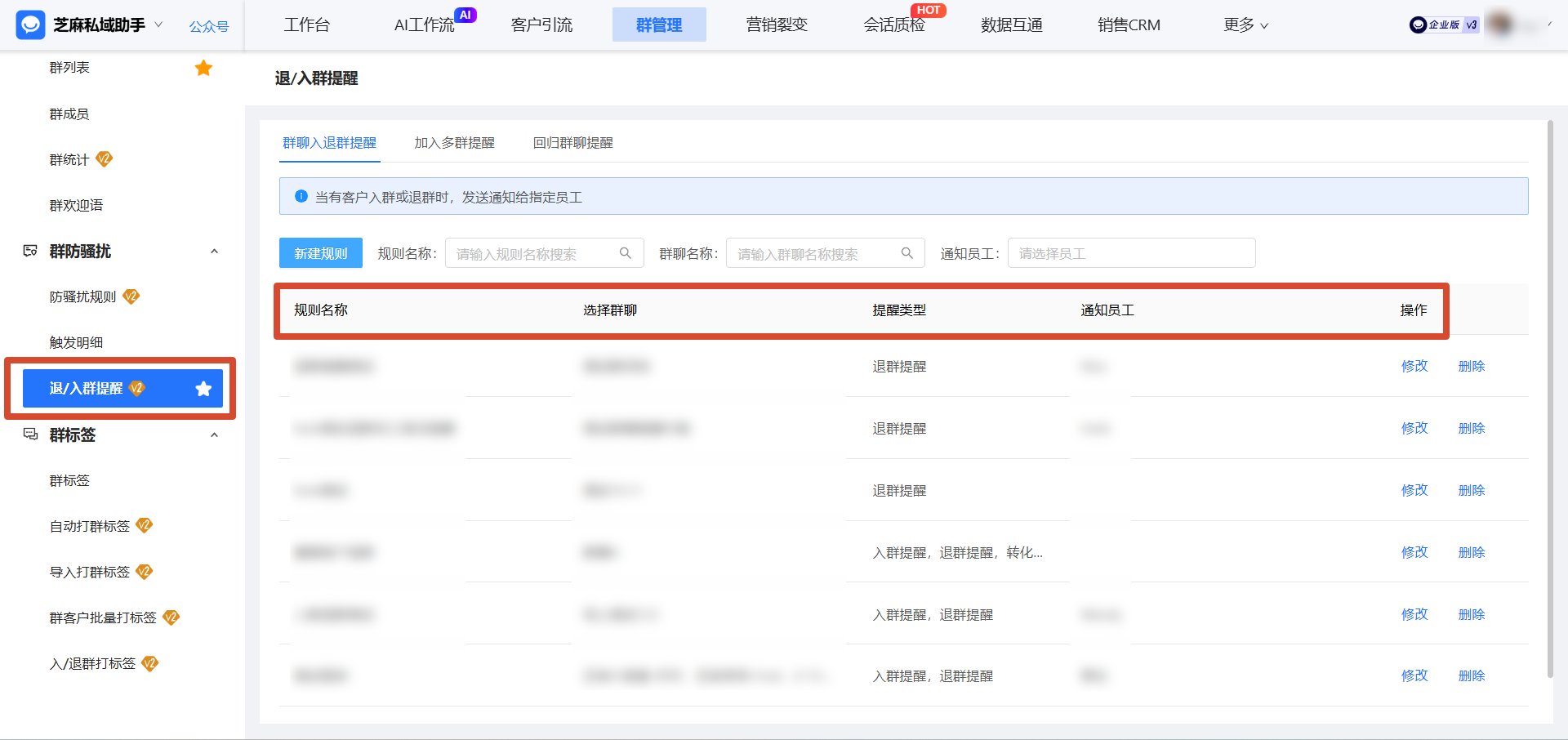This screenshot has width=1568, height=740.
Task: Click the V2 badge beside 群客户批量打标签
Action: click(x=171, y=617)
